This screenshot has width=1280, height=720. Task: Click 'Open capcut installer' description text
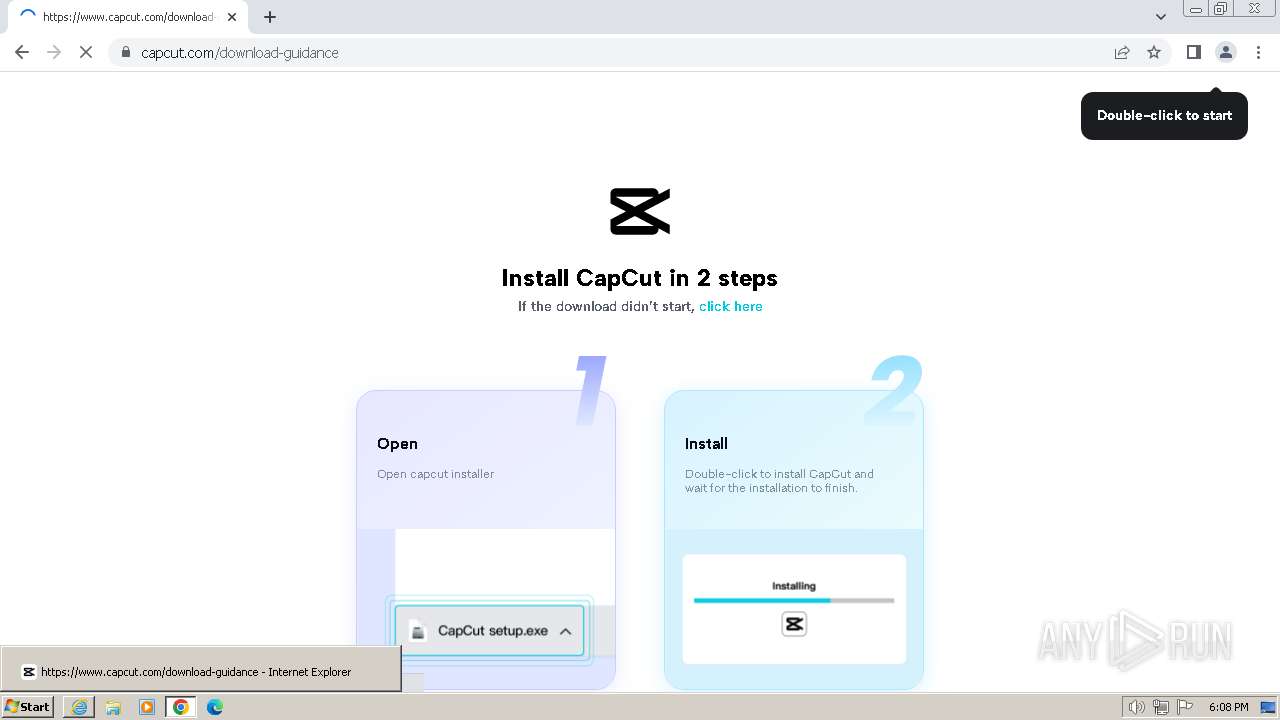(x=435, y=474)
